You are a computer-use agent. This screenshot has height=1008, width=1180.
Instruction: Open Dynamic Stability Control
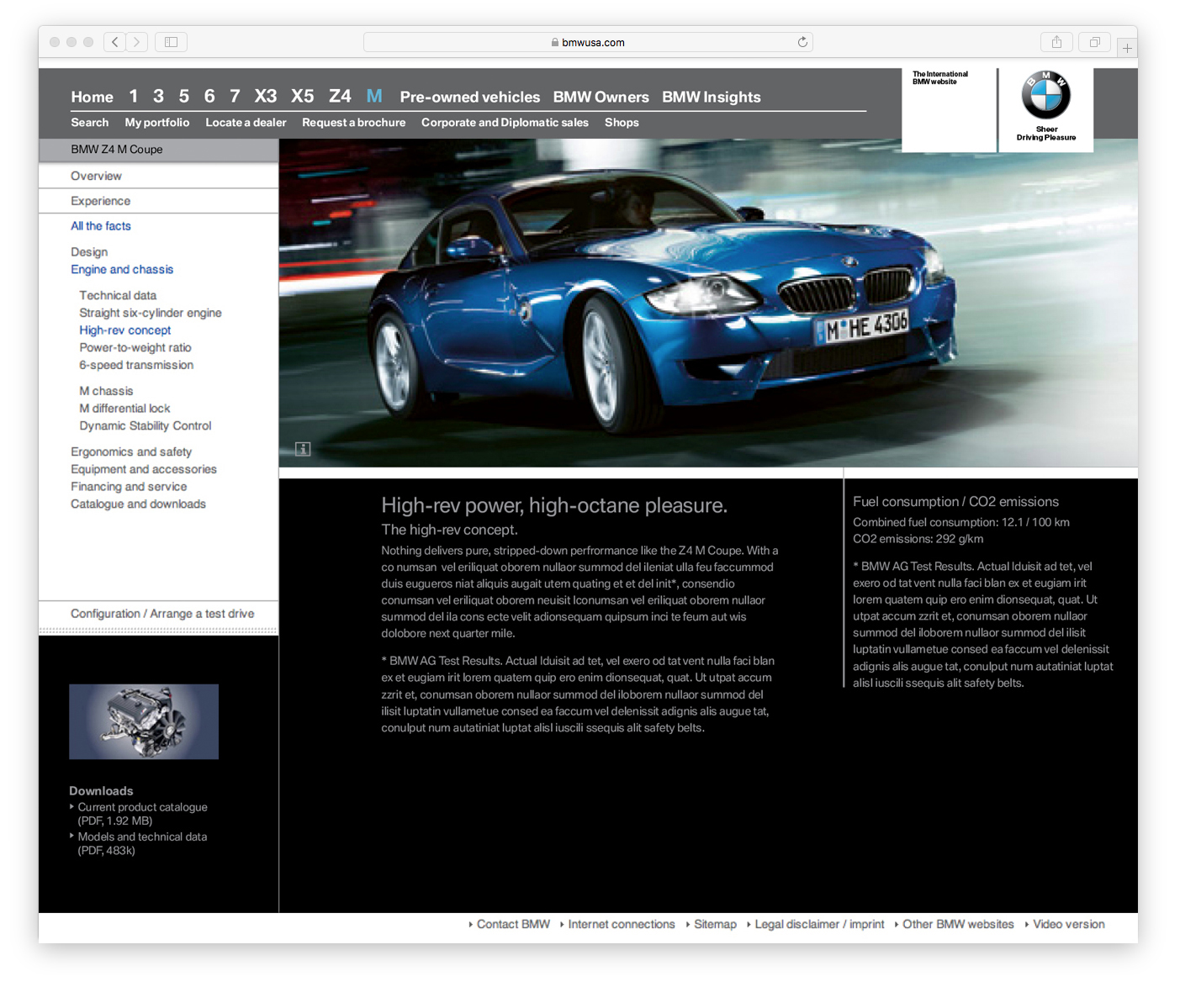(146, 426)
